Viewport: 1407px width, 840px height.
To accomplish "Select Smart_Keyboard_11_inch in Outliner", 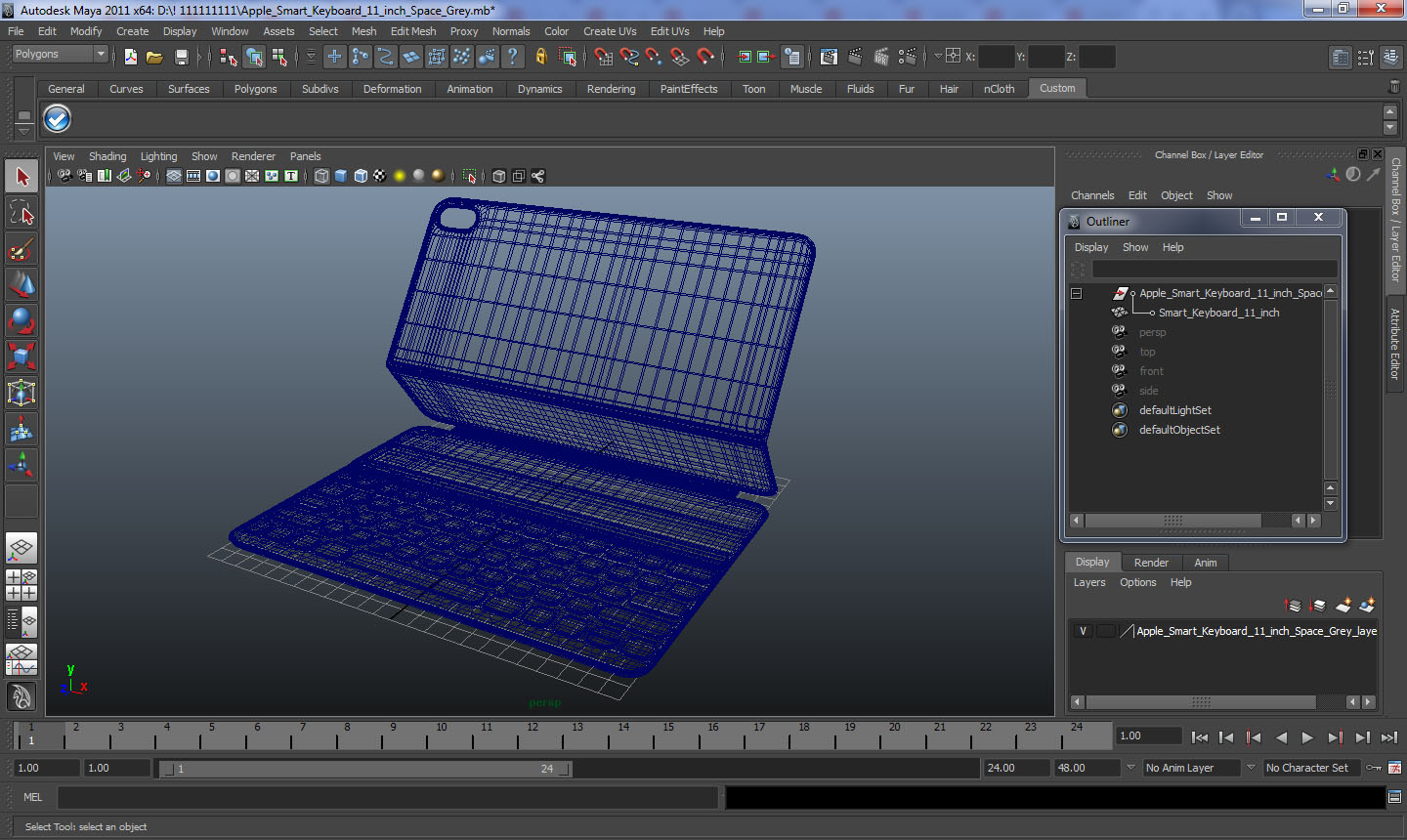I will pyautogui.click(x=1218, y=313).
